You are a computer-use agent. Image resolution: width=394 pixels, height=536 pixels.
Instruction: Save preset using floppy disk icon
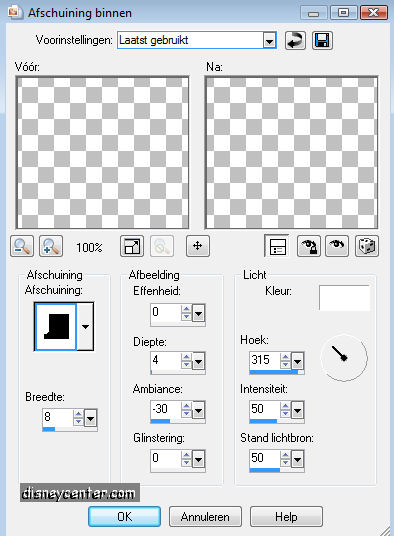point(322,40)
